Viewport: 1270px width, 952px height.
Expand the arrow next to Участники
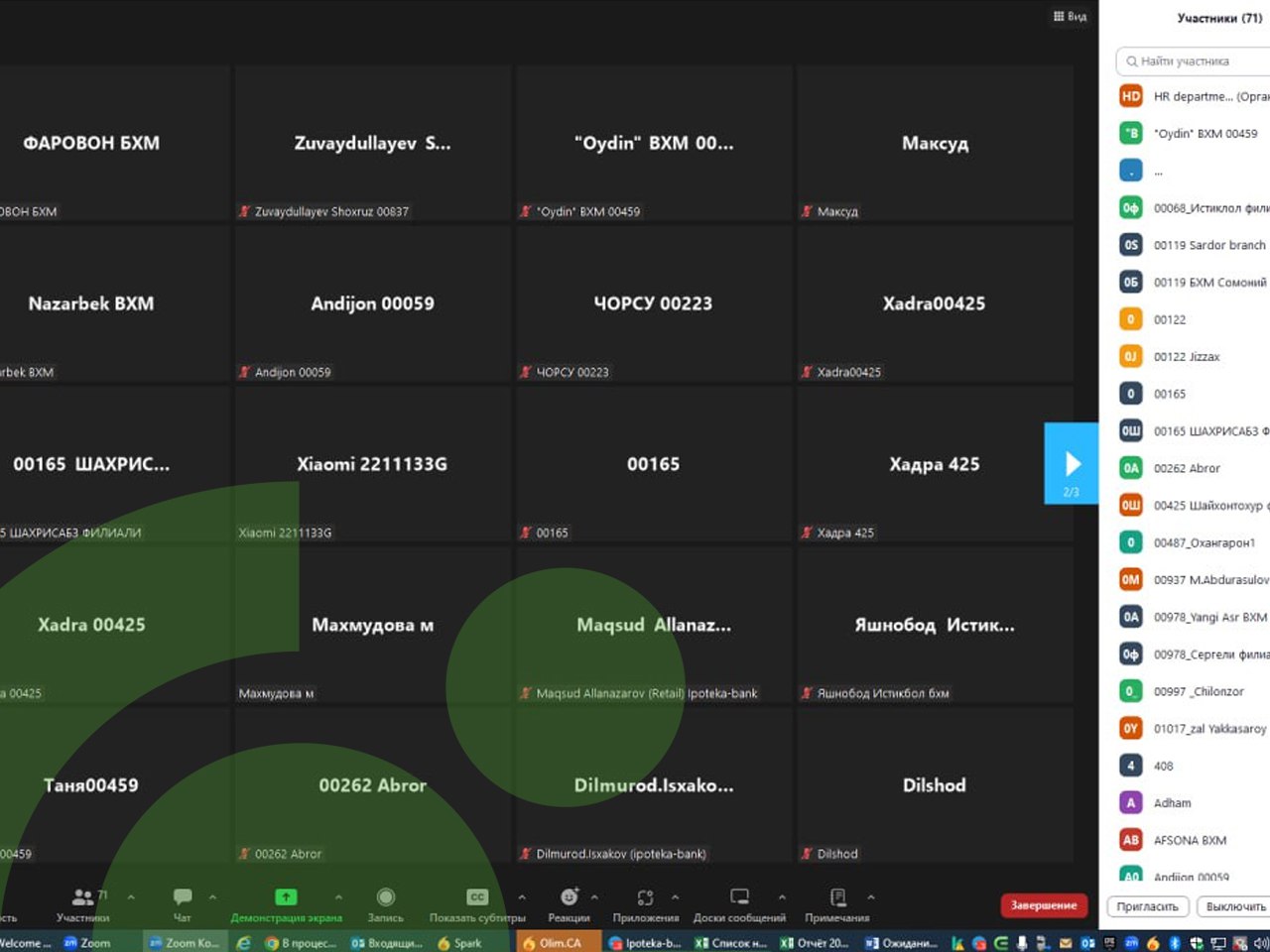(x=131, y=896)
